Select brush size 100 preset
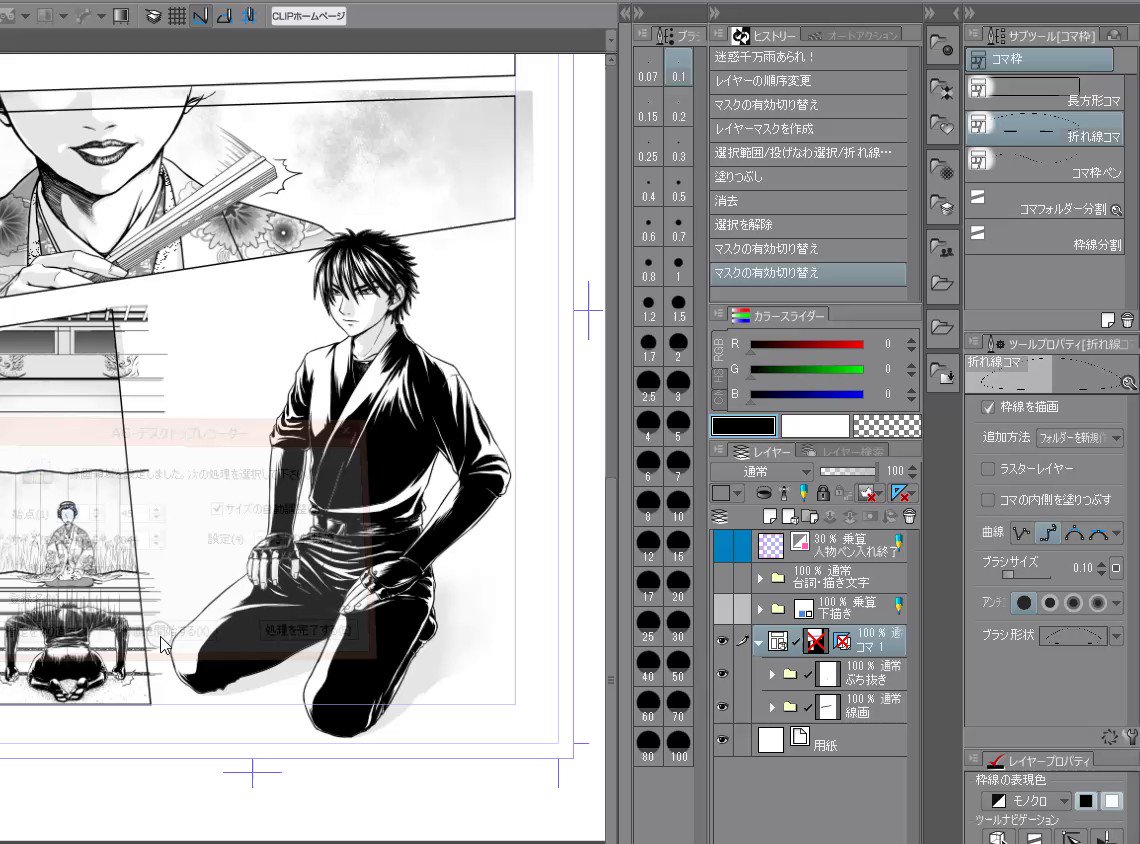 click(678, 748)
